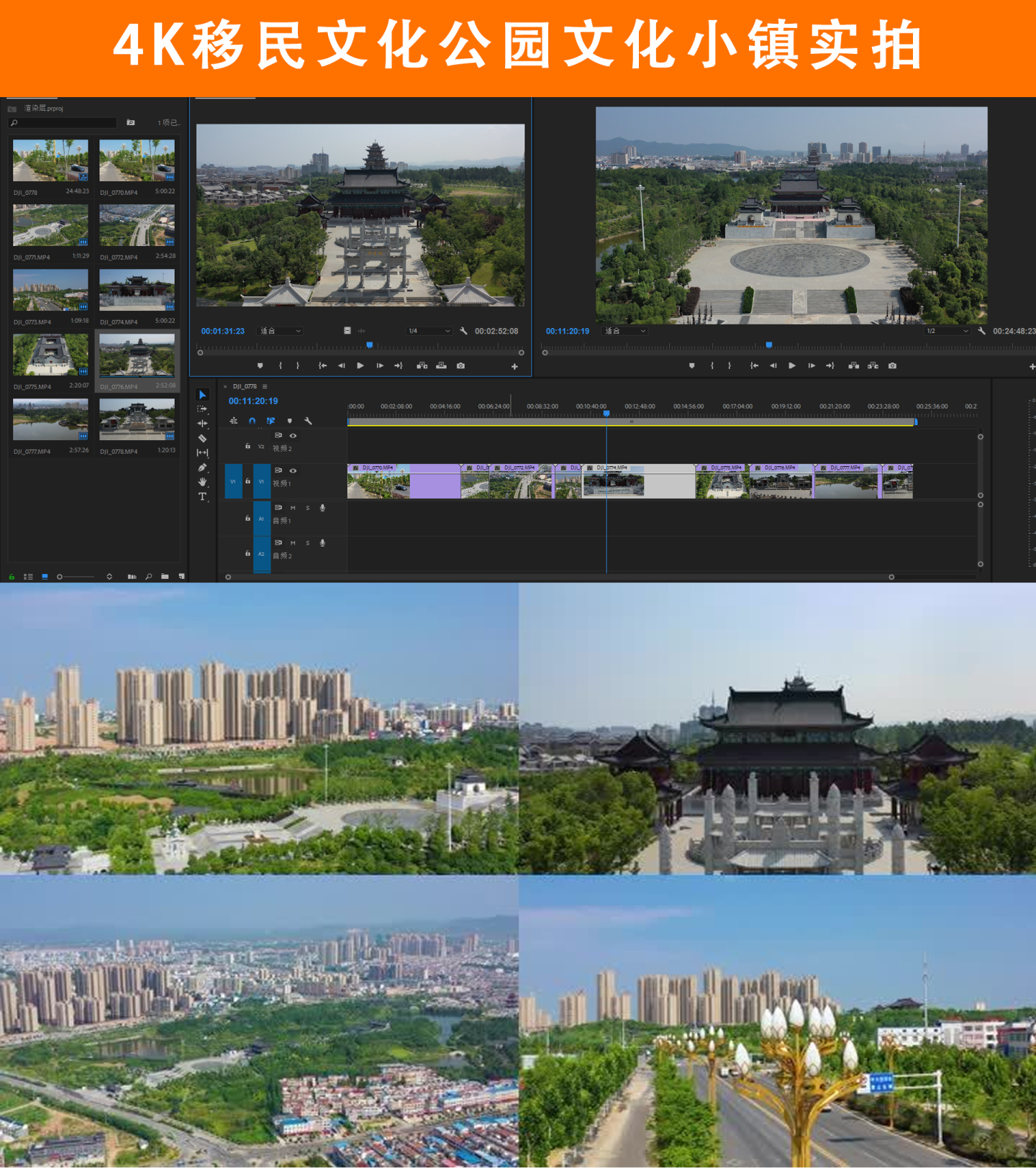The width and height of the screenshot is (1036, 1168).
Task: Switch Project panel to icon view
Action: [45, 577]
